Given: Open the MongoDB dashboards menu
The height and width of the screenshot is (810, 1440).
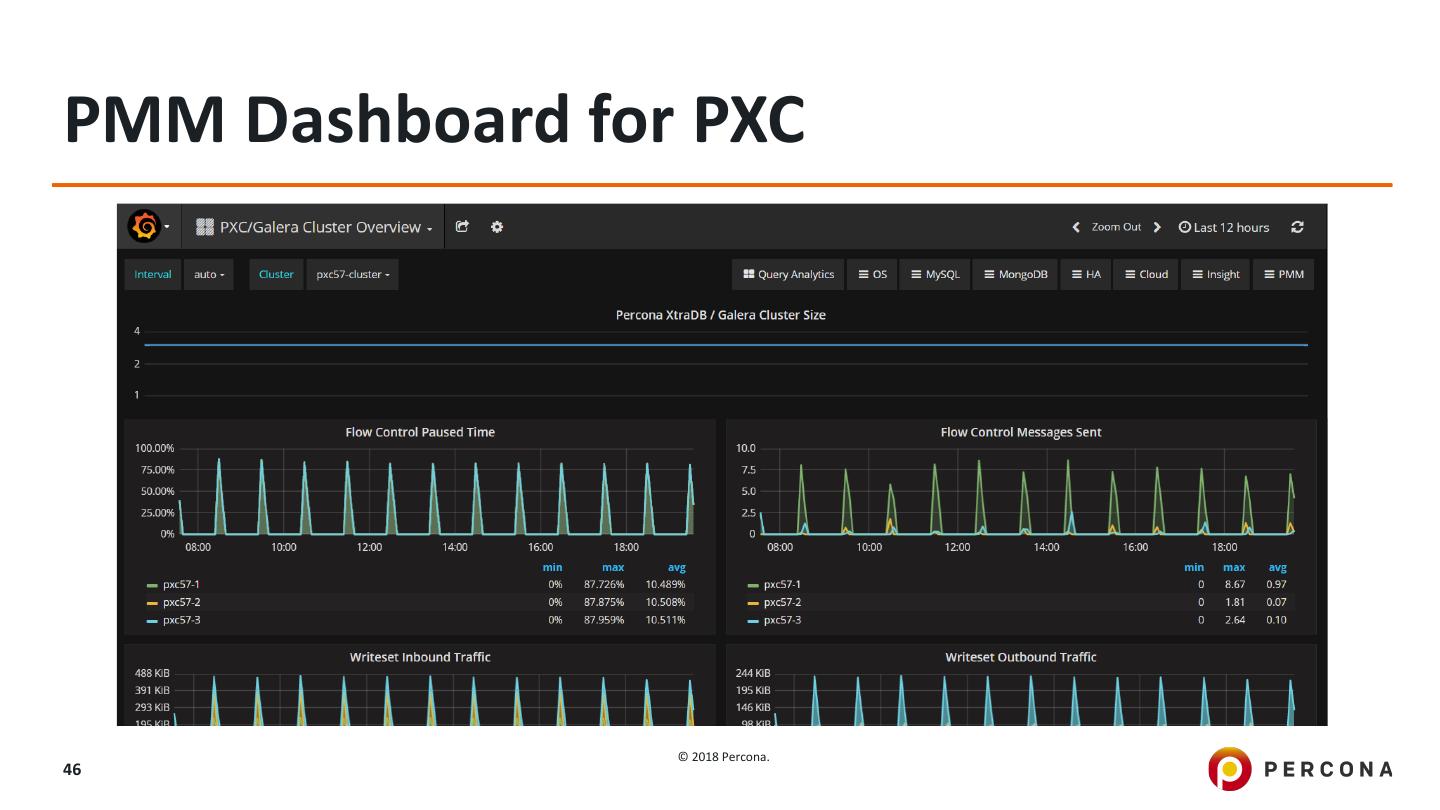Looking at the screenshot, I should point(1015,274).
